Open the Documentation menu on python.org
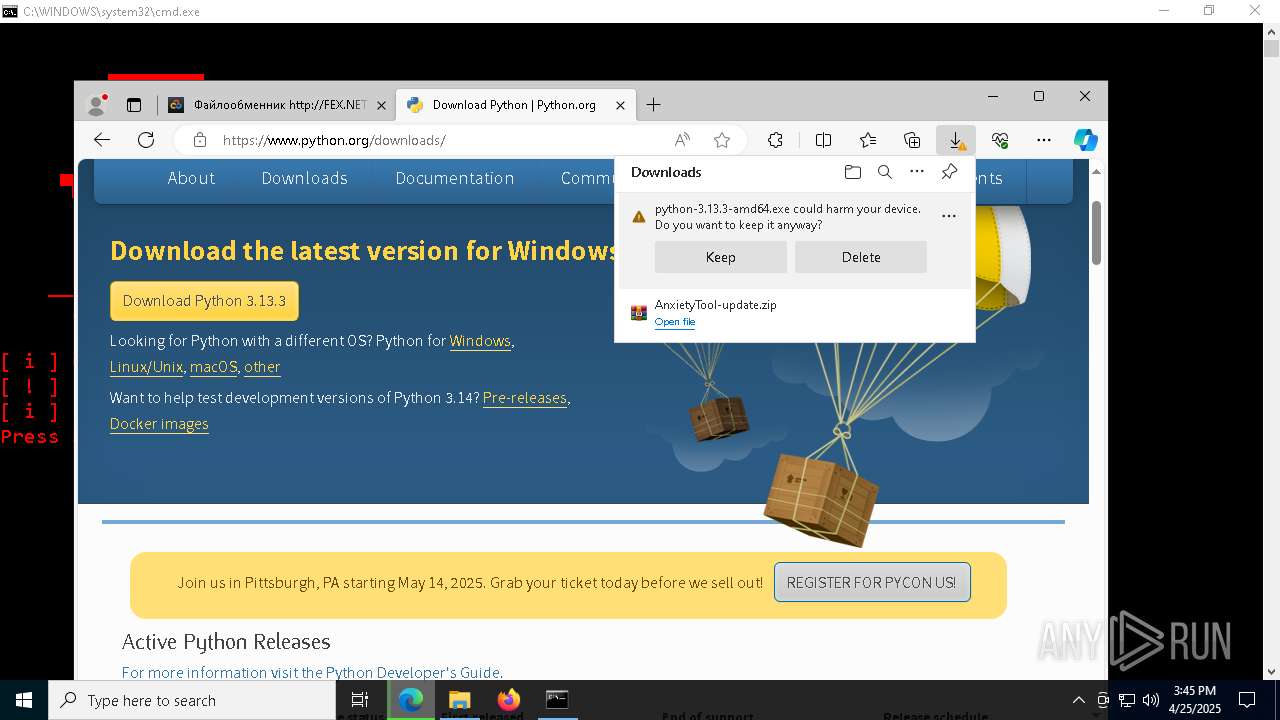The image size is (1280, 720). [x=454, y=178]
